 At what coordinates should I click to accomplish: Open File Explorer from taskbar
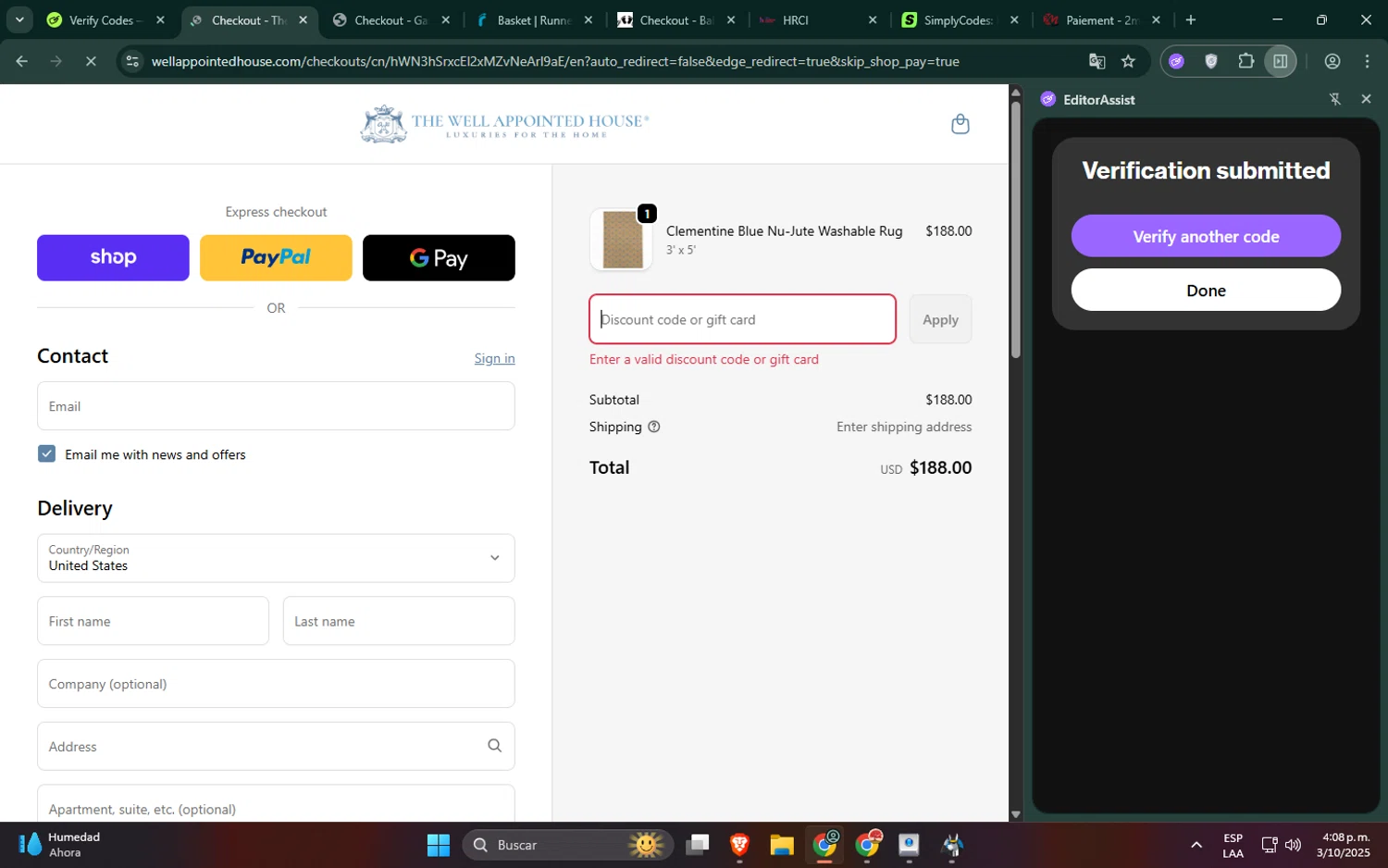click(x=782, y=845)
